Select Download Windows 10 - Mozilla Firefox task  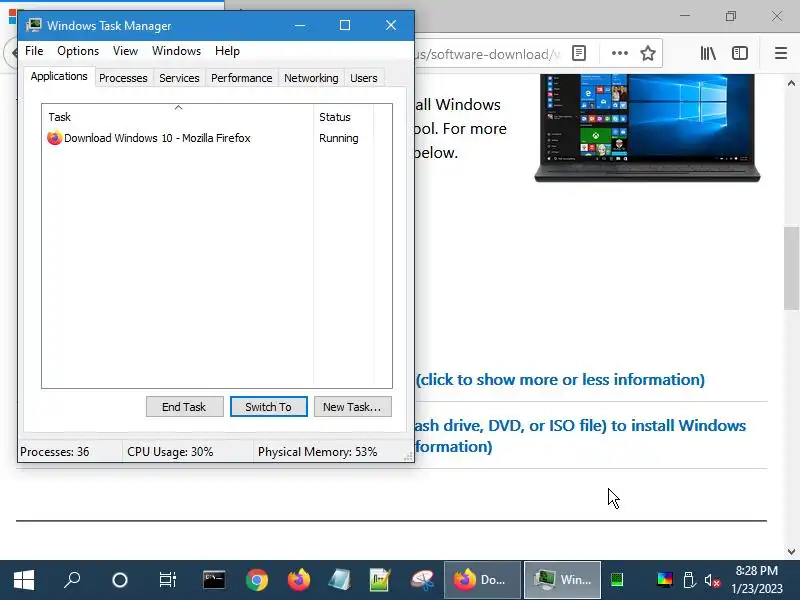point(157,138)
